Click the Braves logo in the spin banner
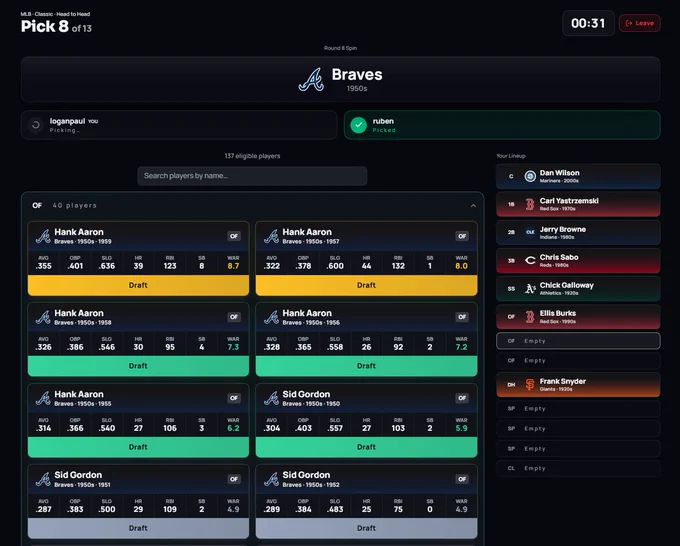Viewport: 680px width, 546px height. 311,79
